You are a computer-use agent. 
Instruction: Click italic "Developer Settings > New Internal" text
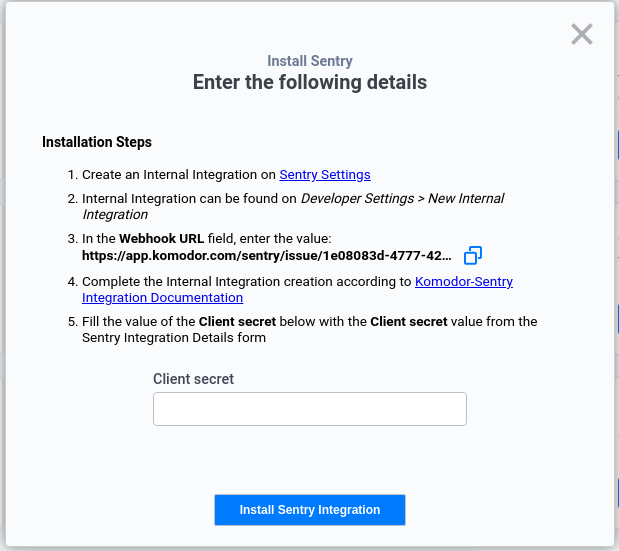click(402, 199)
